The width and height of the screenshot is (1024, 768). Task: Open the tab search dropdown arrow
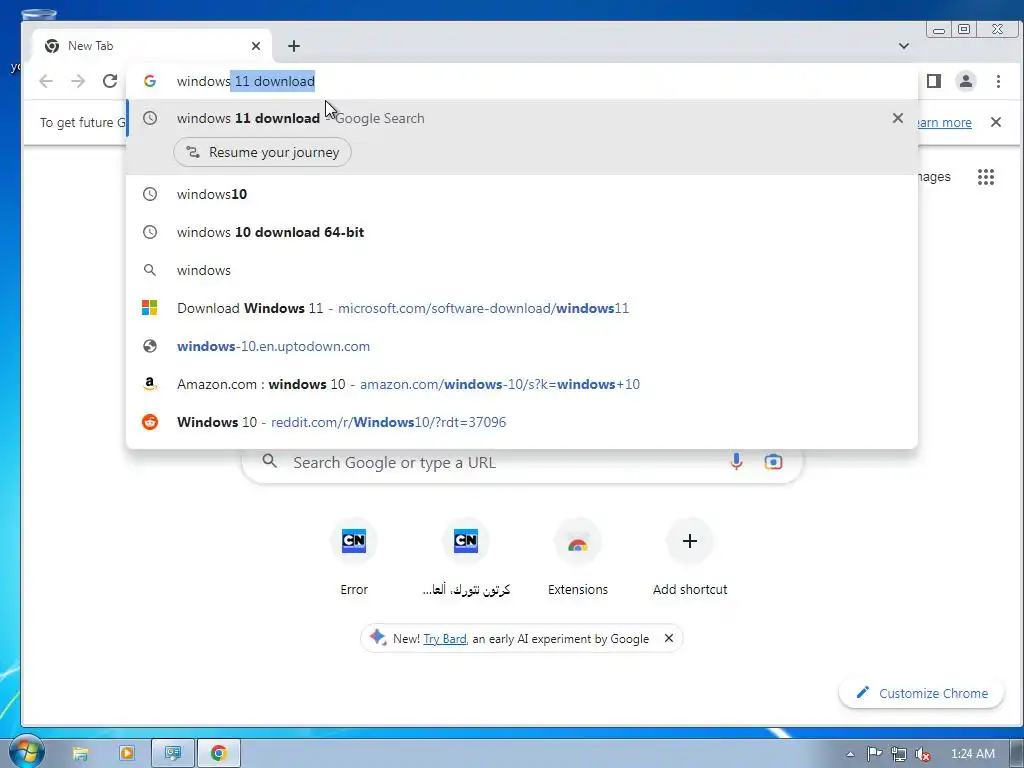point(904,46)
